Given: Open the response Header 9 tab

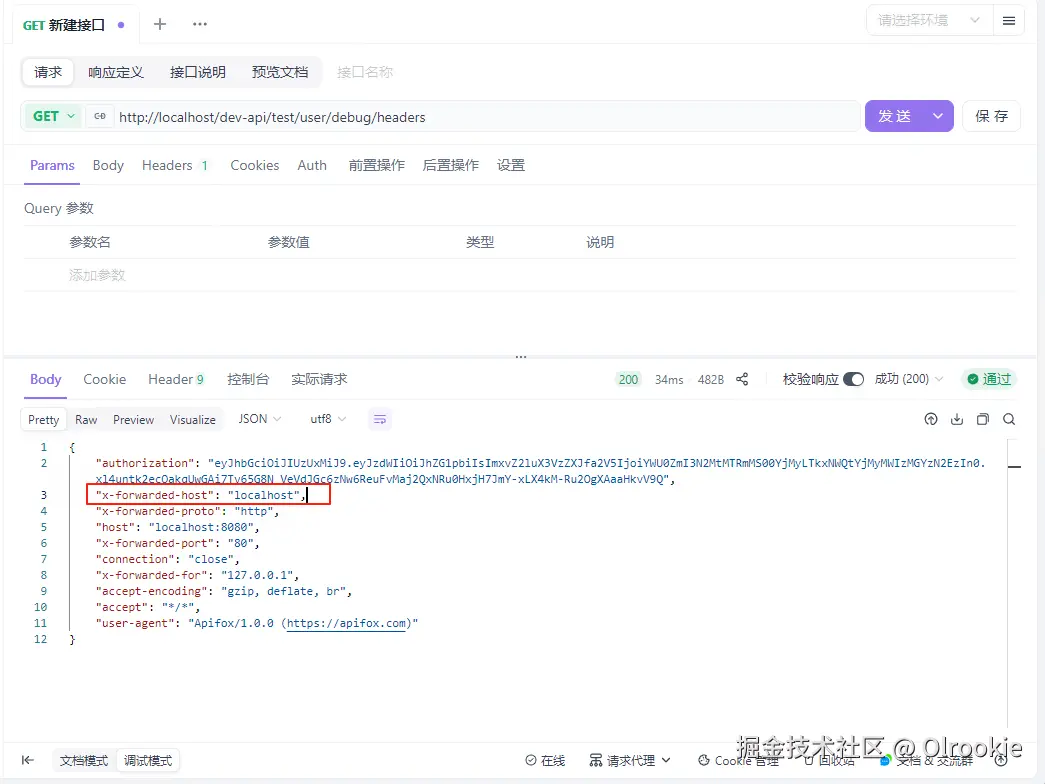Looking at the screenshot, I should click(x=176, y=379).
